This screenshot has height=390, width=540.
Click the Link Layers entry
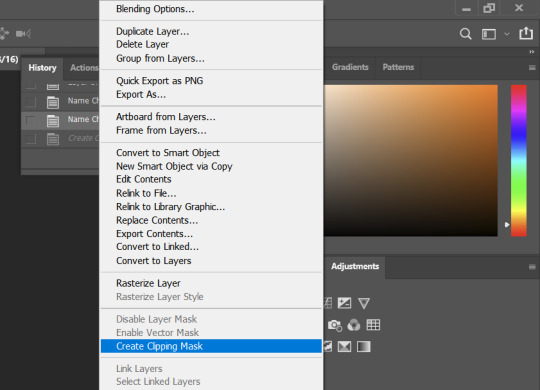click(211, 369)
